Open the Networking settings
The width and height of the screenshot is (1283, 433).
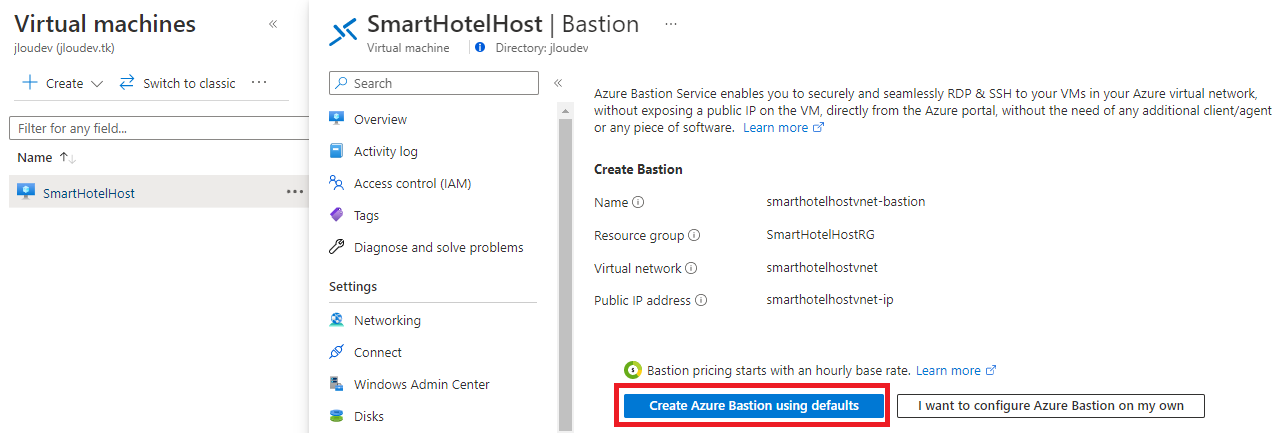[387, 321]
